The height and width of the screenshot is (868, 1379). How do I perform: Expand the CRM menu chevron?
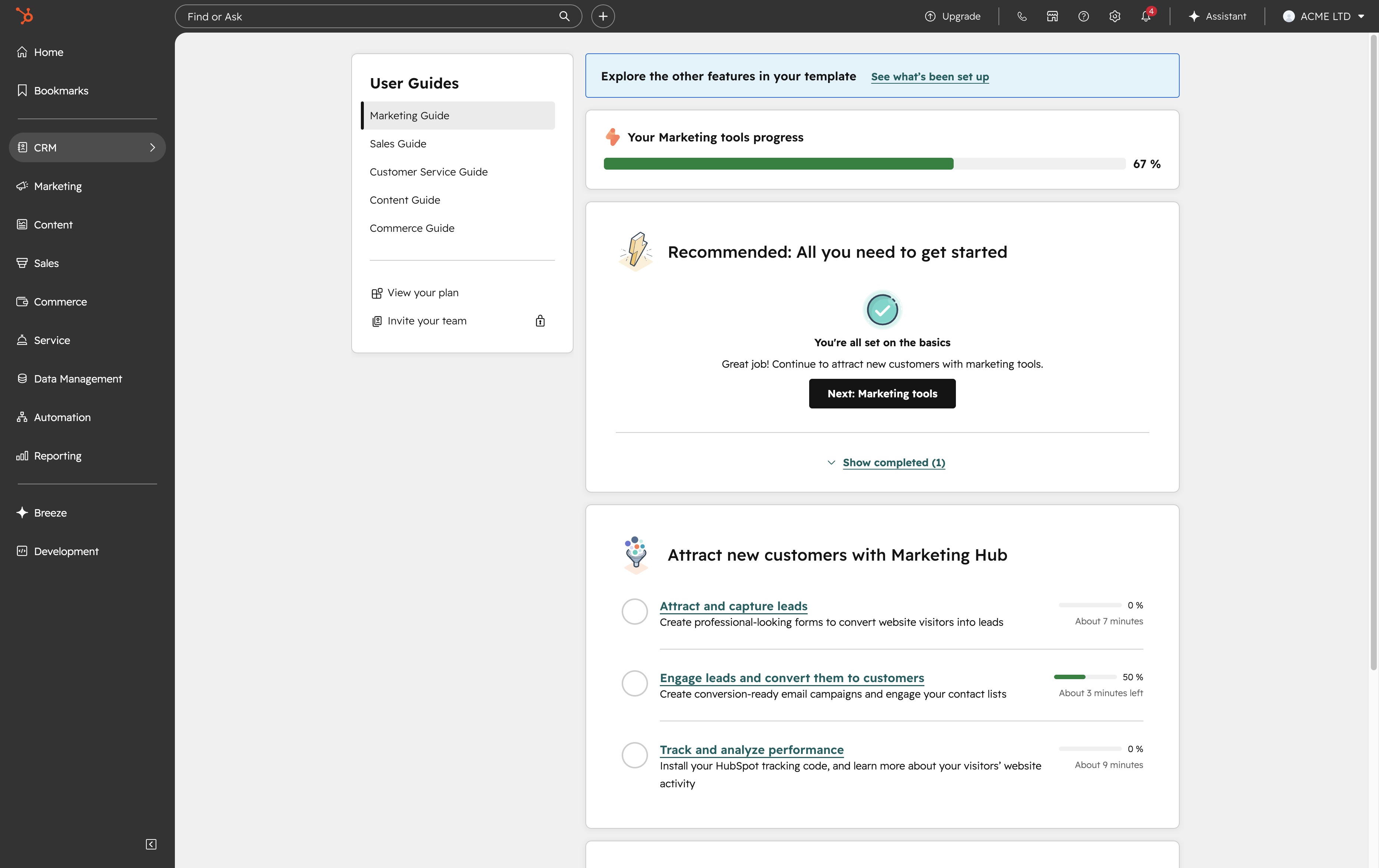[x=152, y=148]
